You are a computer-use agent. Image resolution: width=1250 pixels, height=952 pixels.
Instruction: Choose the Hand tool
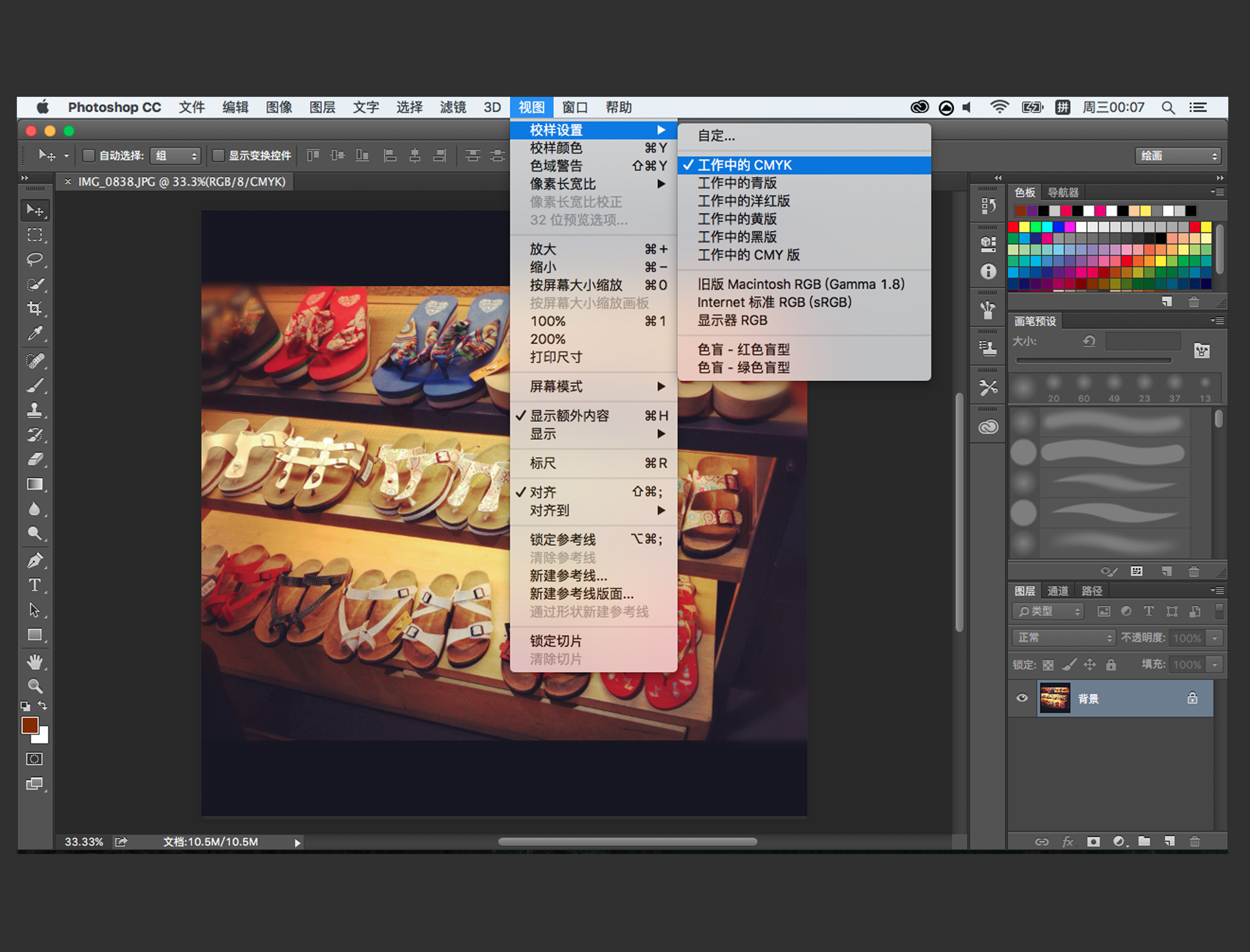tap(35, 661)
